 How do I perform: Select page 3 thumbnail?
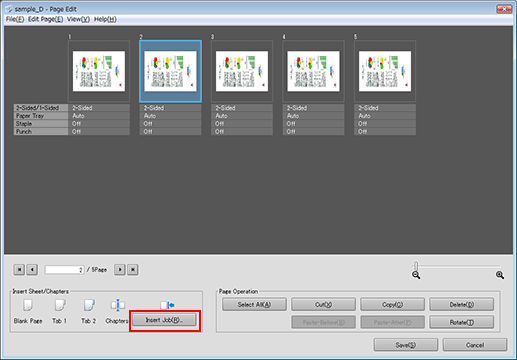(242, 71)
